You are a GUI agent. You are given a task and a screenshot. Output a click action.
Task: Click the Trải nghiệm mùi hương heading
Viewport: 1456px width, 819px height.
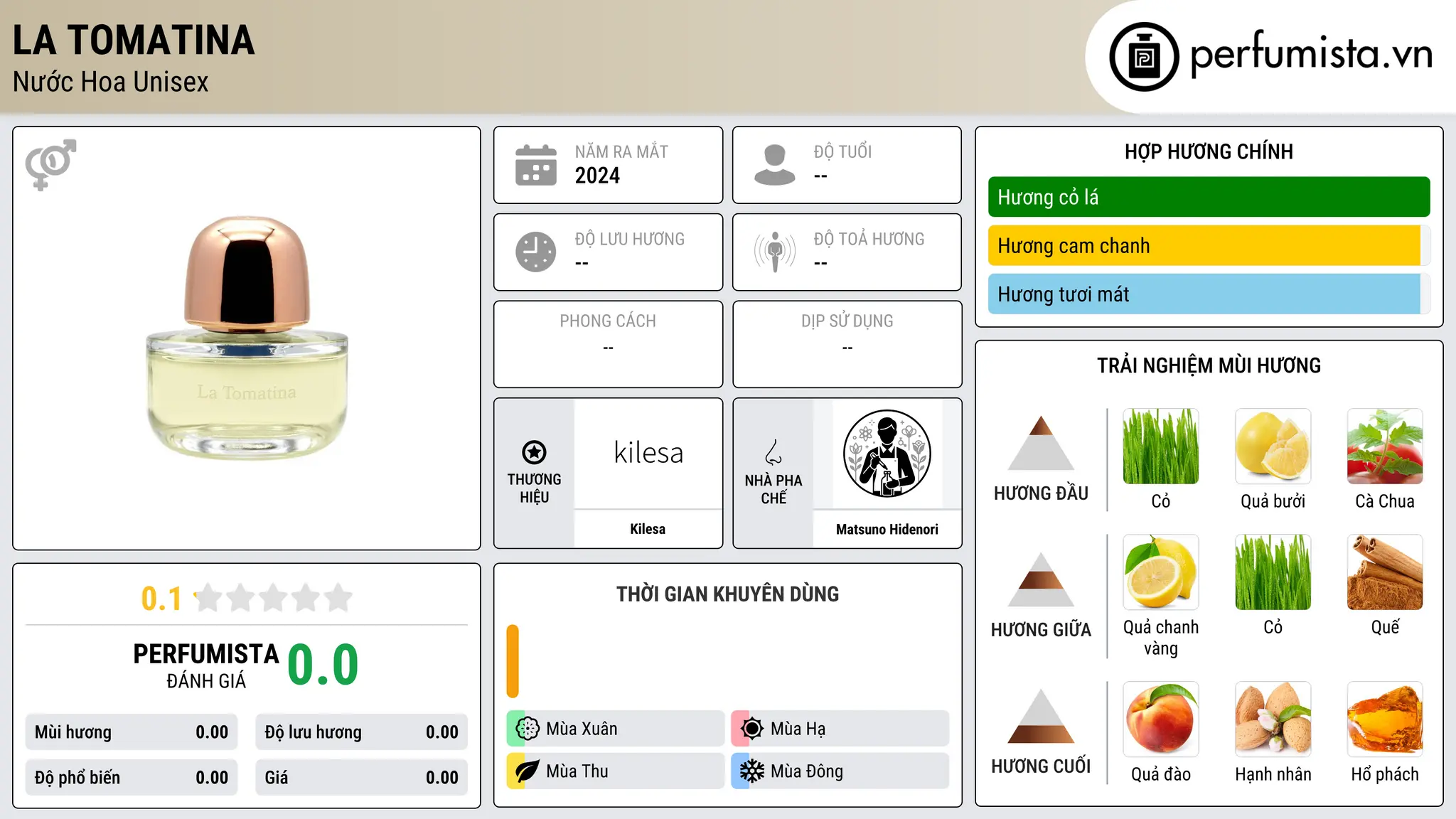pyautogui.click(x=1209, y=365)
